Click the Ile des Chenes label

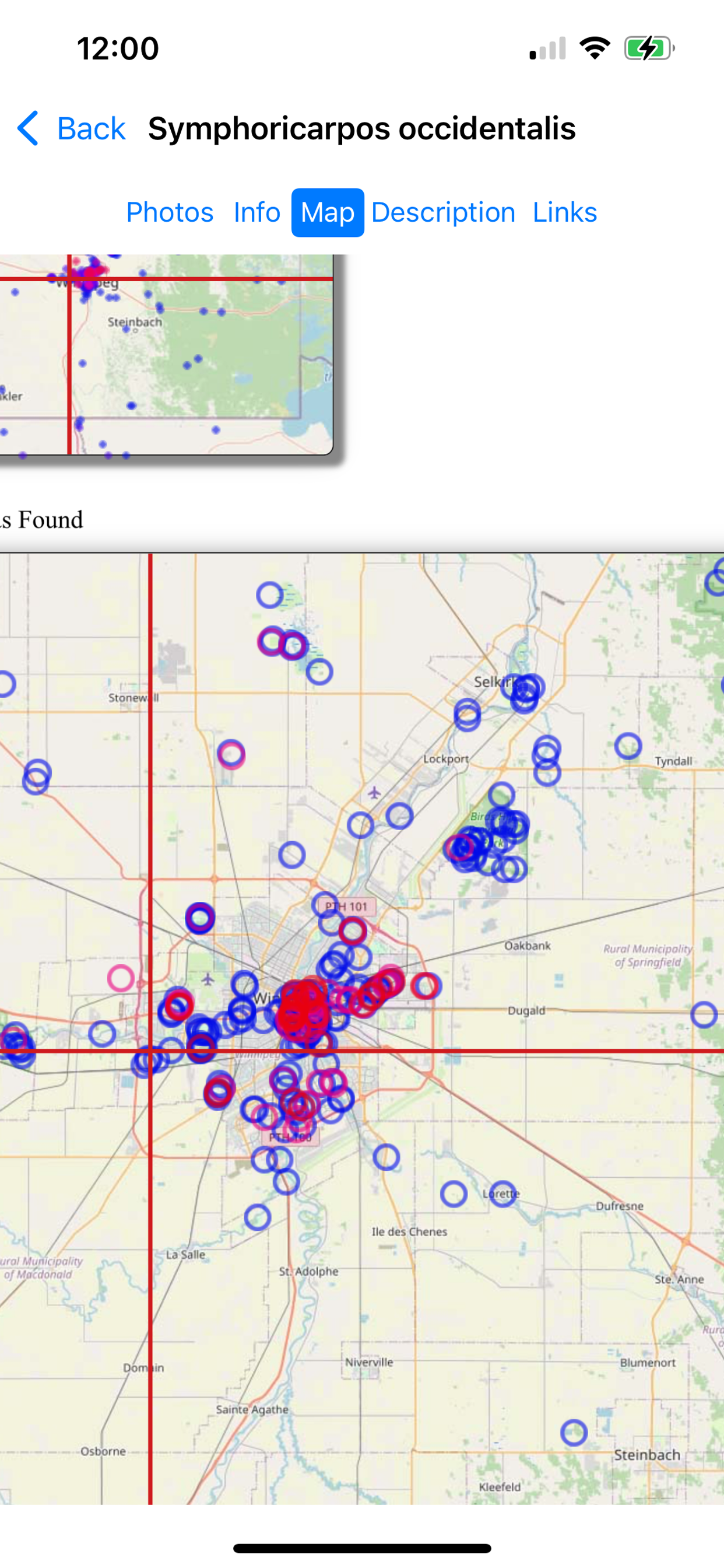click(x=409, y=1231)
